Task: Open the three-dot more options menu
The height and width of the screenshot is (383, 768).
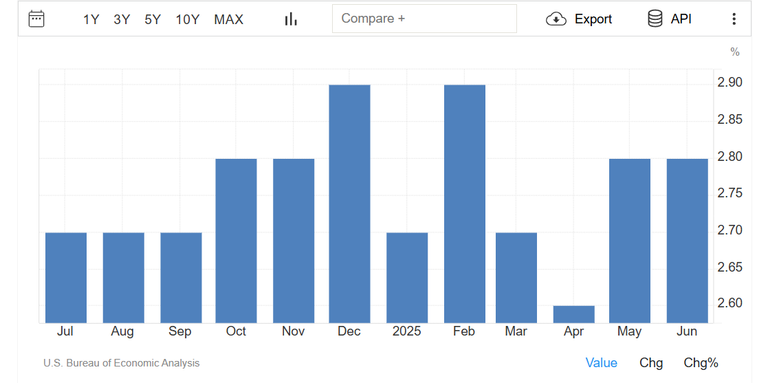Action: click(734, 19)
